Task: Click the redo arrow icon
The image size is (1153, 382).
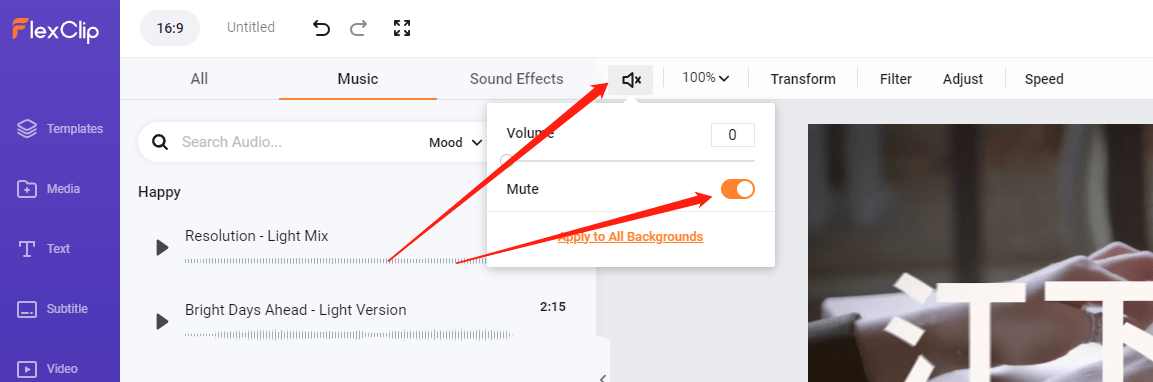Action: pos(358,29)
